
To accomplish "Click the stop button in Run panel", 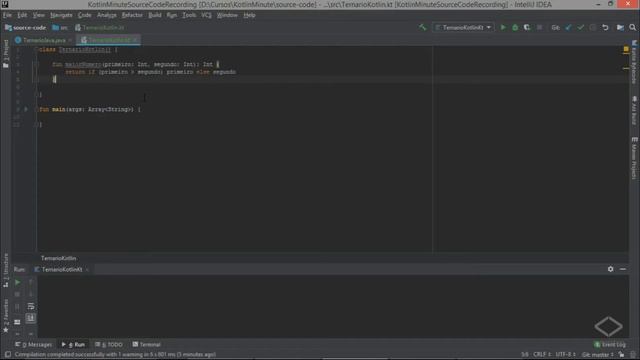I will [x=17, y=294].
